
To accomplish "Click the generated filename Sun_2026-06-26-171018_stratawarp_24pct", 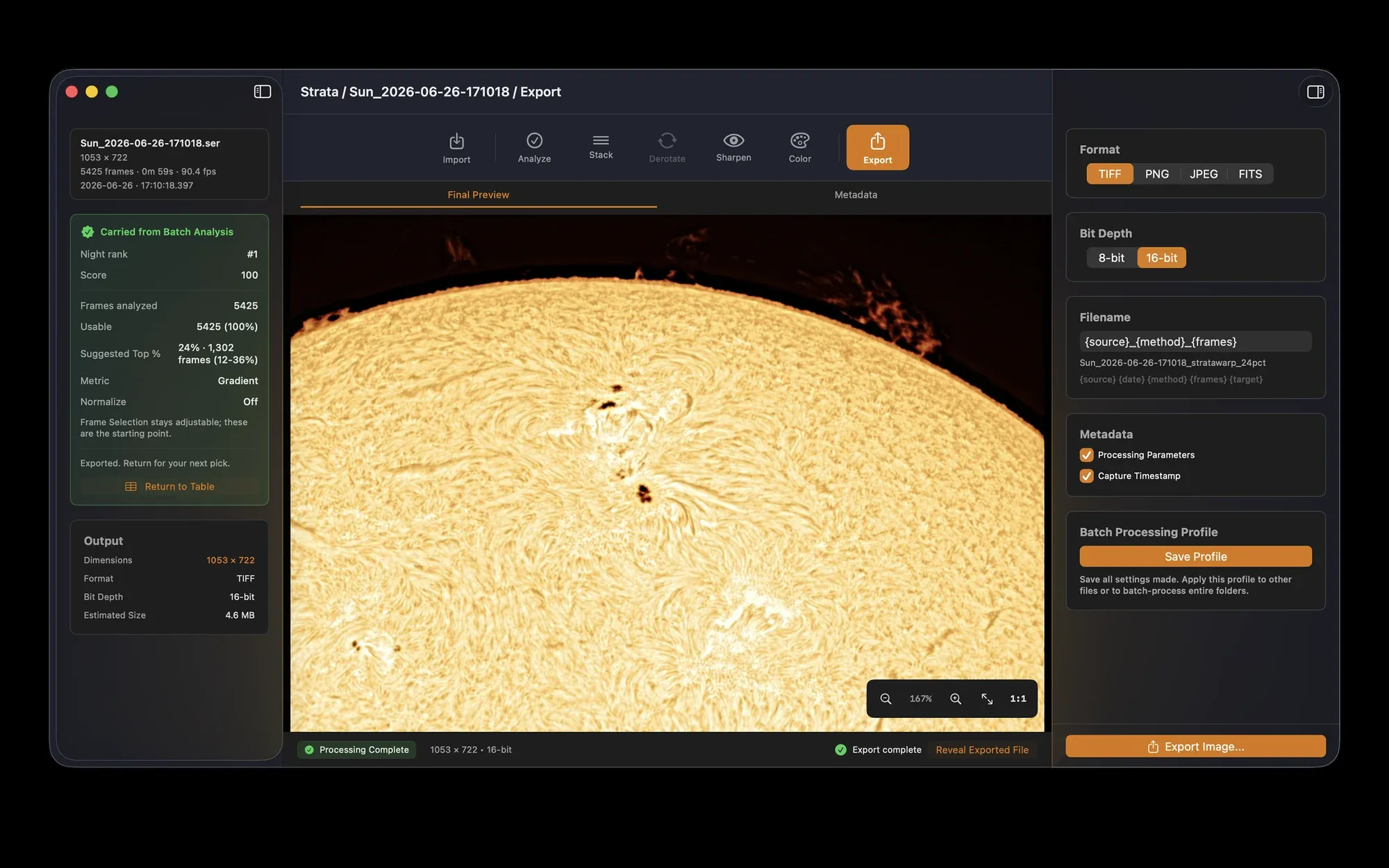I will pyautogui.click(x=1172, y=362).
